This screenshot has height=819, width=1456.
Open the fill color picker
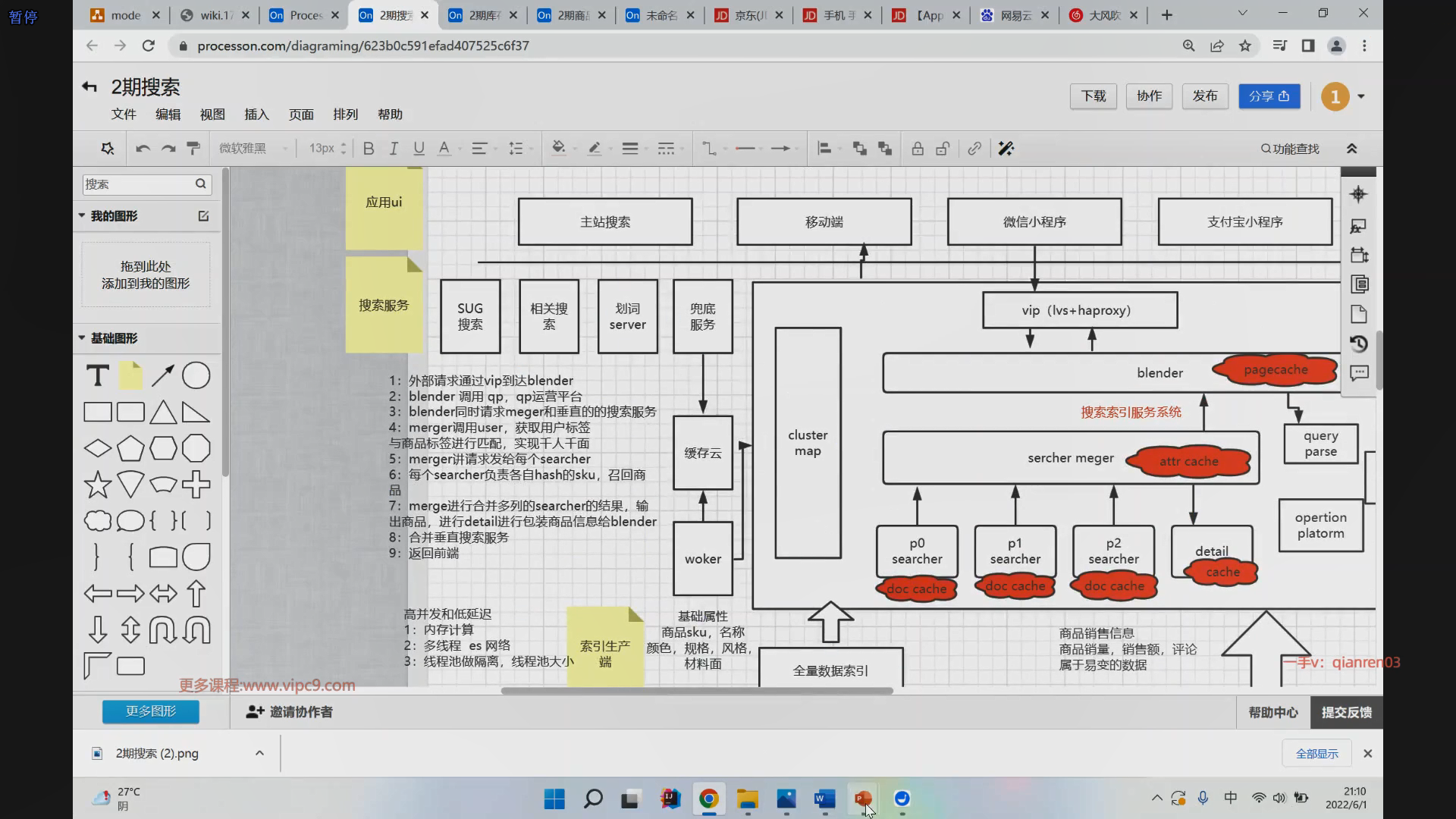coord(559,149)
